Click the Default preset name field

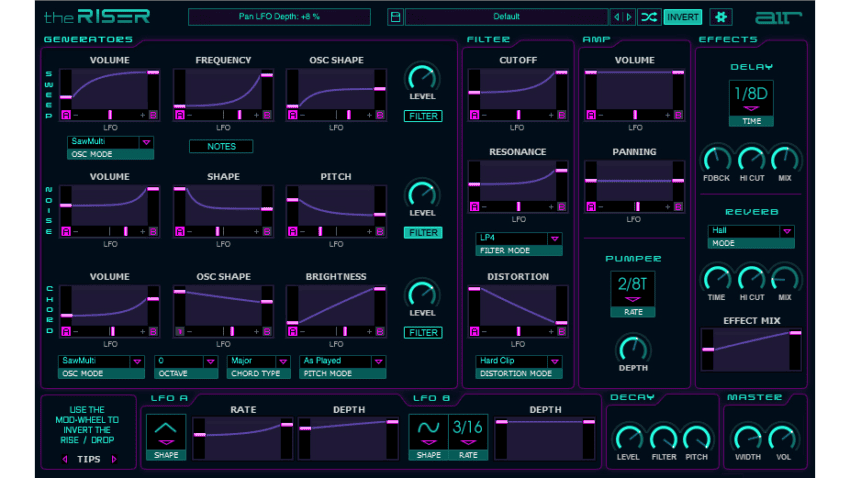click(506, 17)
